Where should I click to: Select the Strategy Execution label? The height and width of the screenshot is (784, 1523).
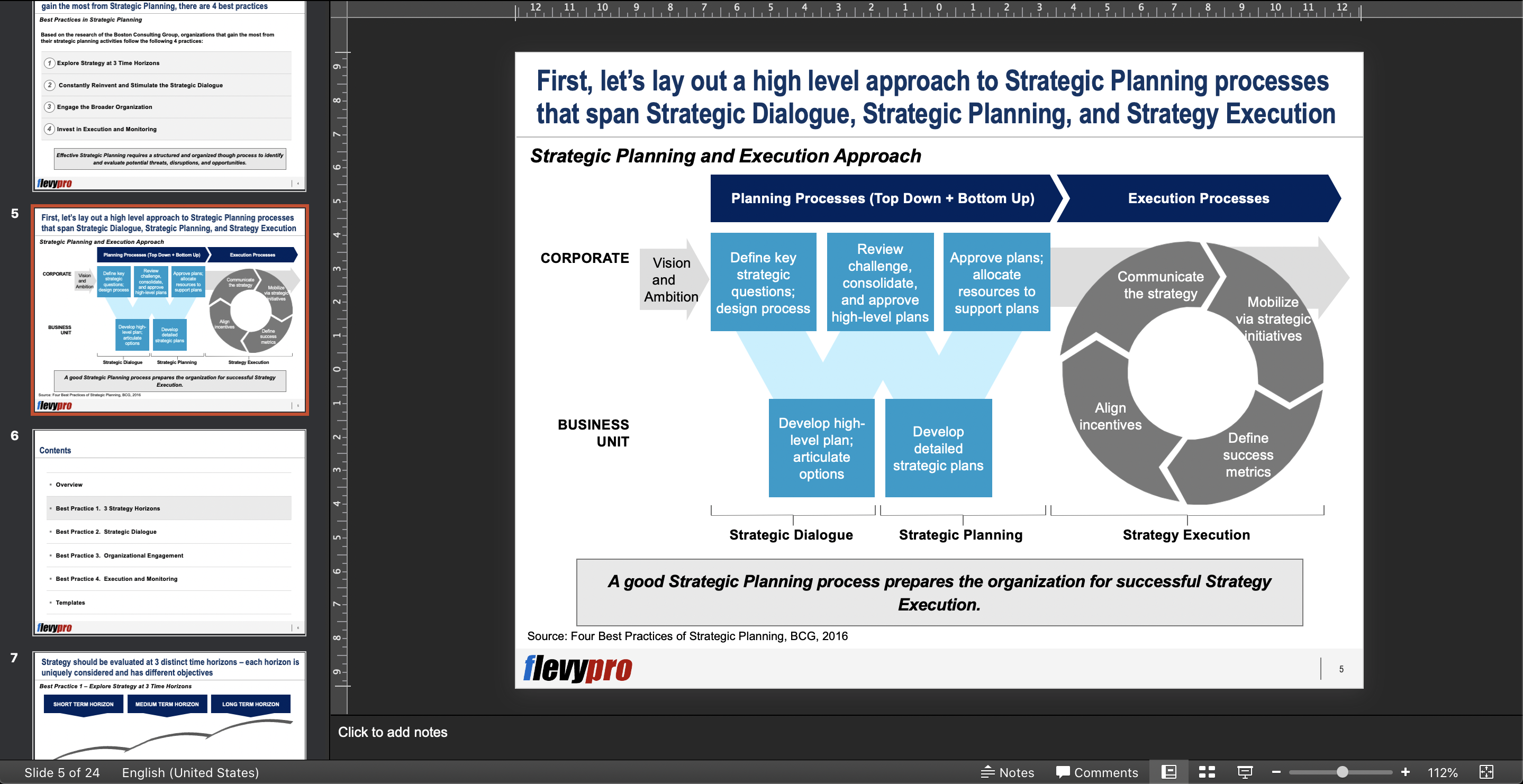click(1186, 534)
